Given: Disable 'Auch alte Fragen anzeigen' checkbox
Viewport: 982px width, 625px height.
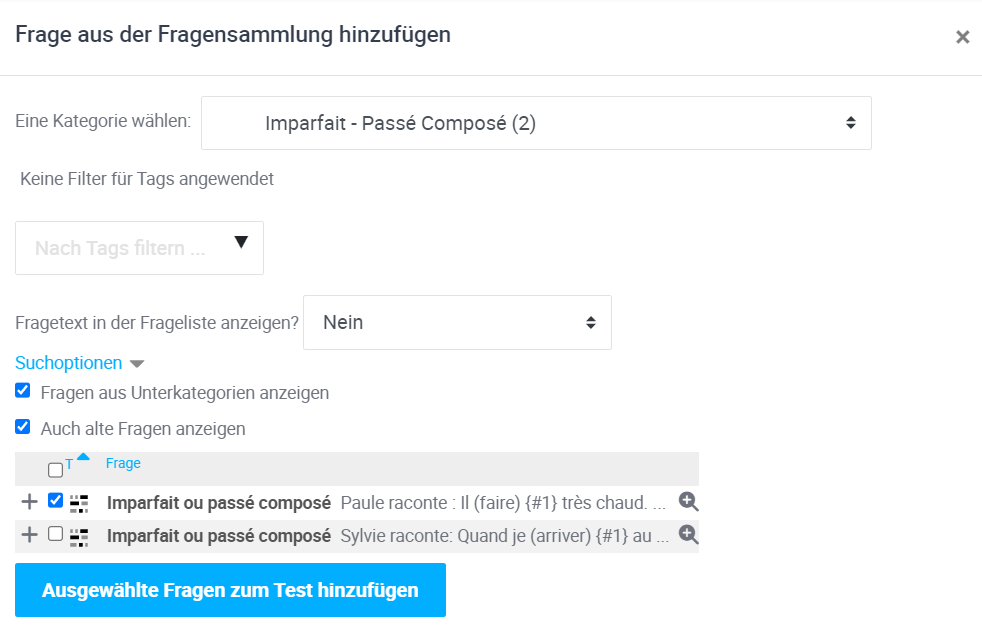Looking at the screenshot, I should click(x=23, y=427).
